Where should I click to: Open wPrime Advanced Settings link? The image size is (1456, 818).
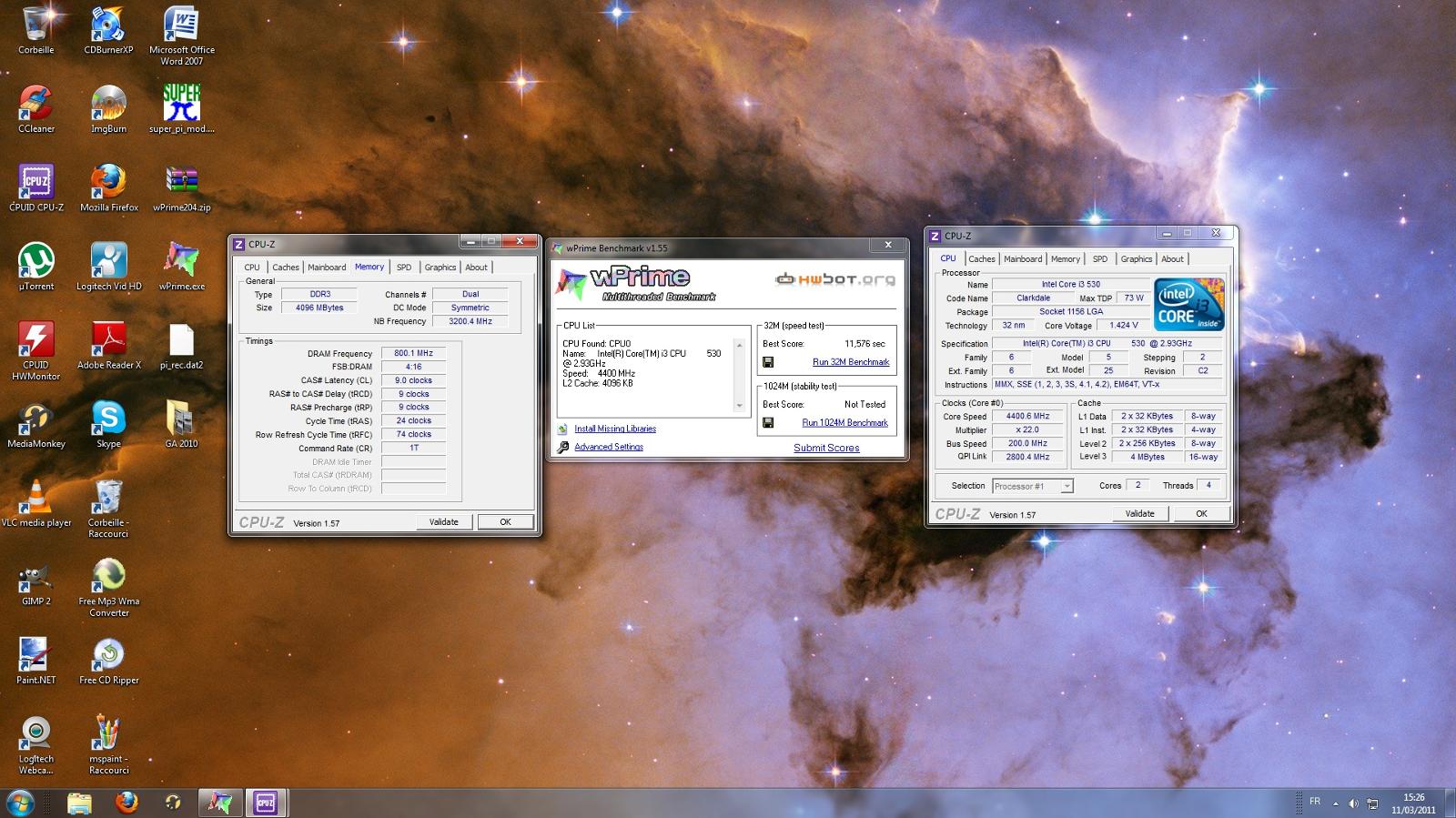(x=609, y=447)
